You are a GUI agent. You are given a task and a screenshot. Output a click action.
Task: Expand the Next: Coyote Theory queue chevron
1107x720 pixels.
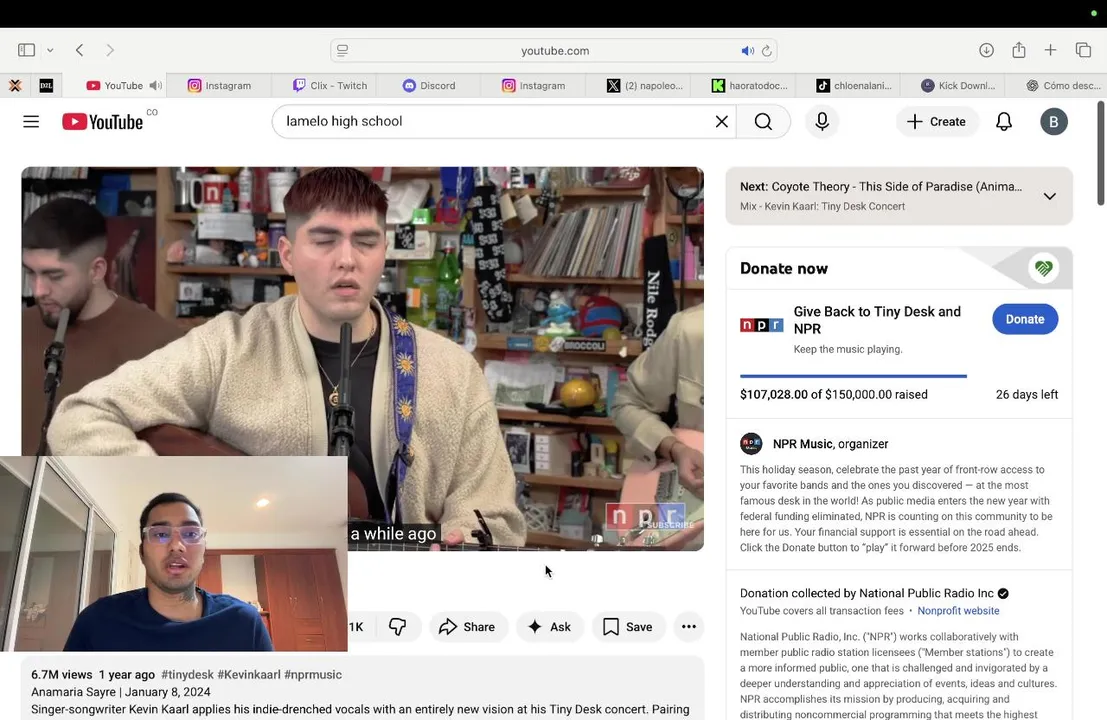[x=1050, y=196]
